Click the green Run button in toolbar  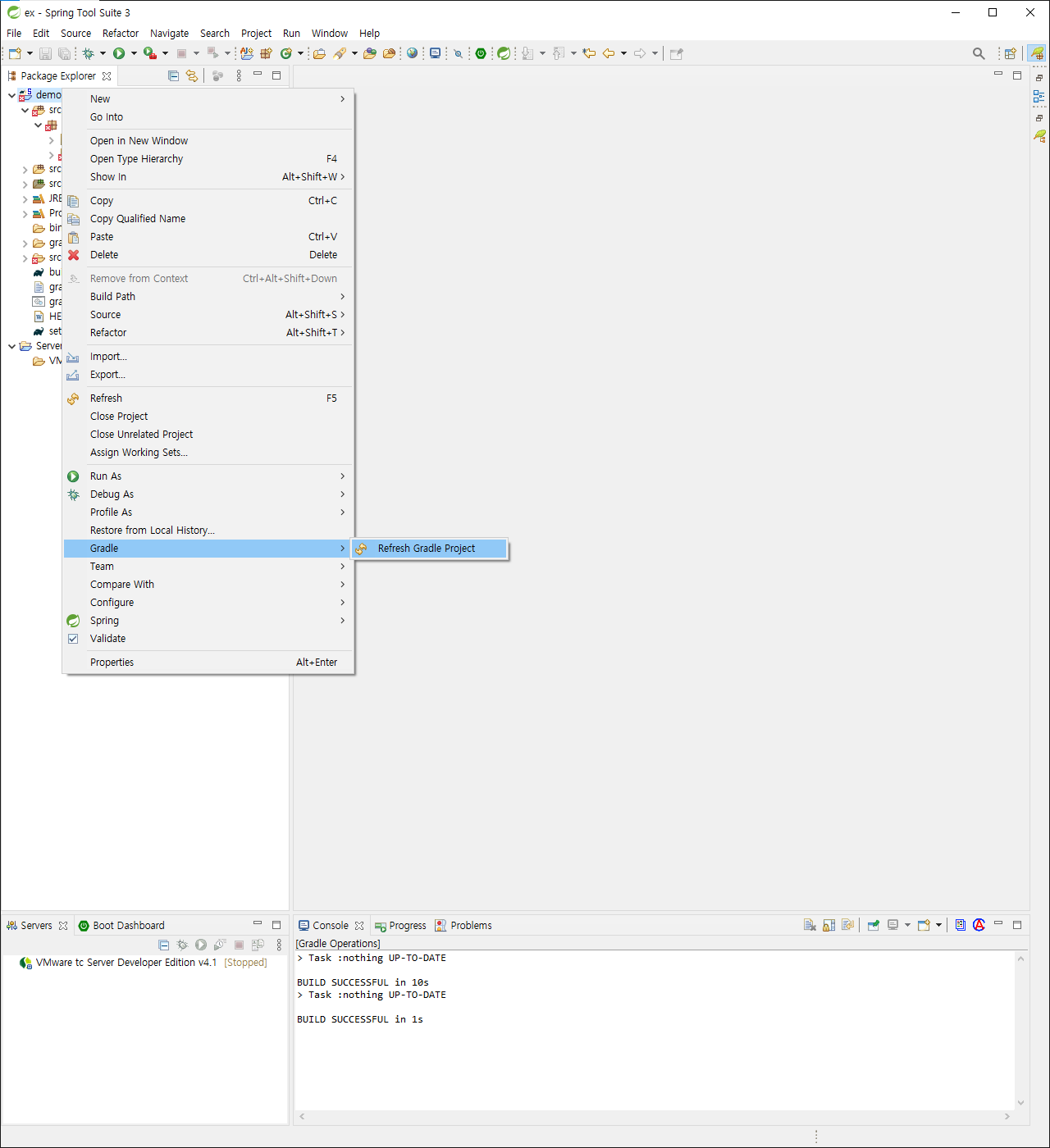pyautogui.click(x=119, y=53)
